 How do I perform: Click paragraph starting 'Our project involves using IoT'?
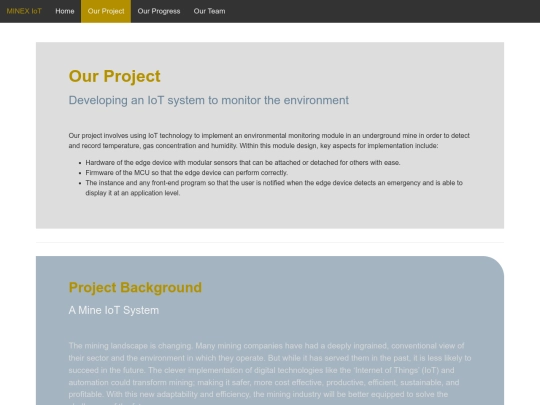(269, 141)
